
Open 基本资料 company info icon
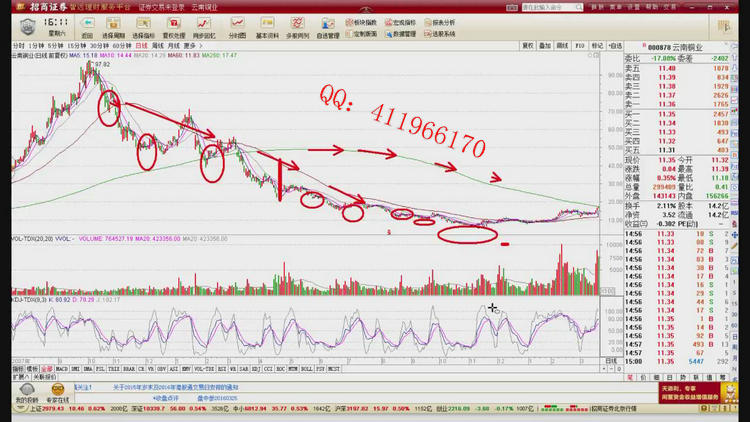(x=267, y=23)
